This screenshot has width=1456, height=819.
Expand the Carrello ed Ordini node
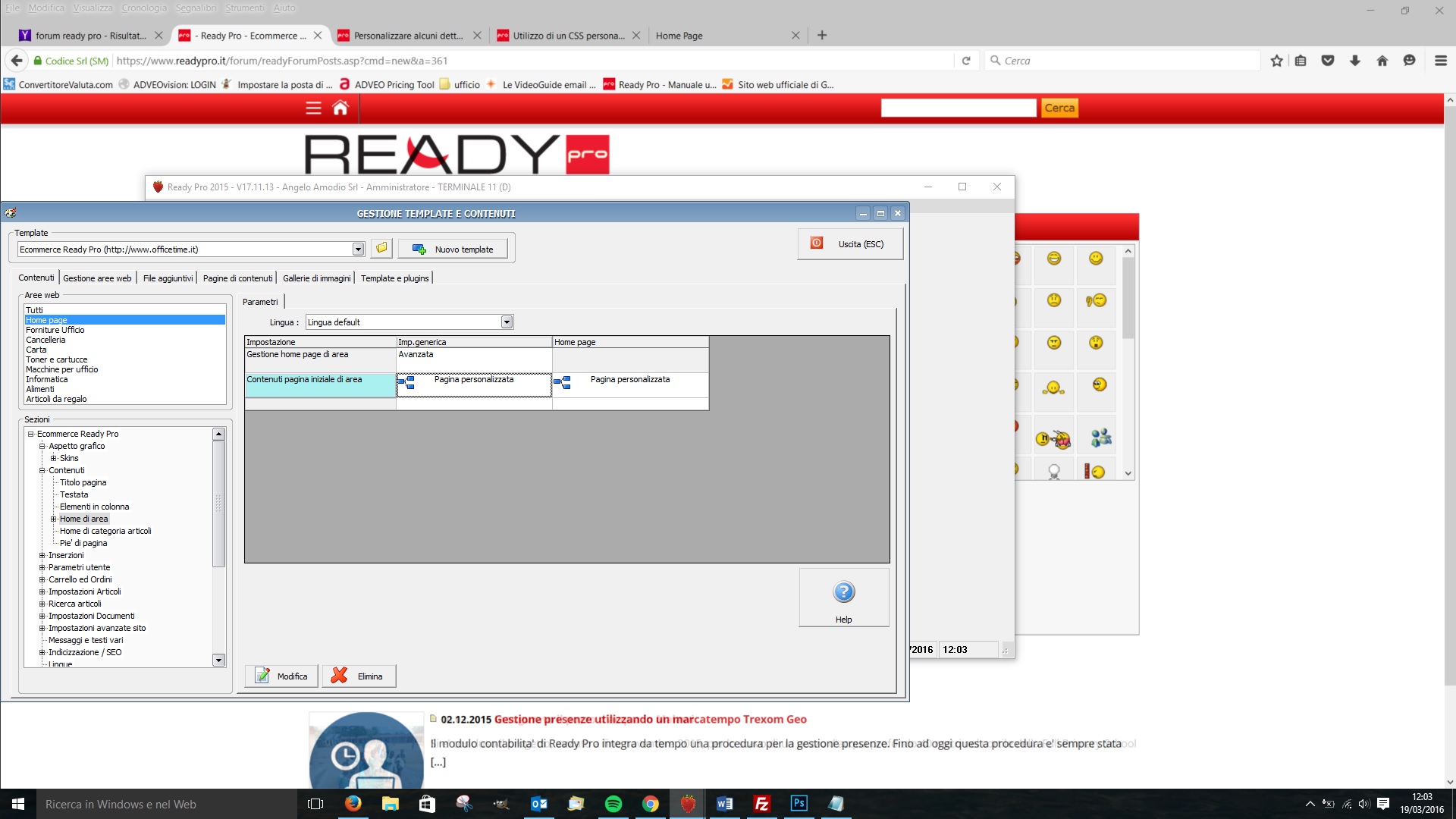(x=42, y=579)
